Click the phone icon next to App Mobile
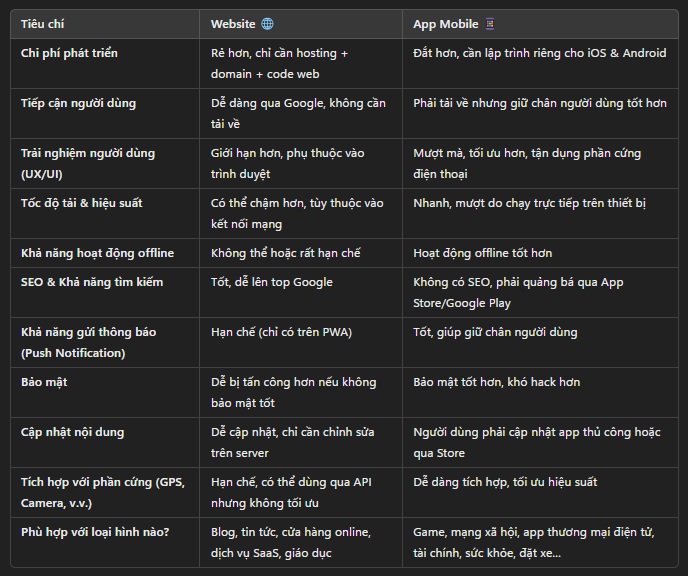Viewport: 688px width, 576px height. point(490,24)
